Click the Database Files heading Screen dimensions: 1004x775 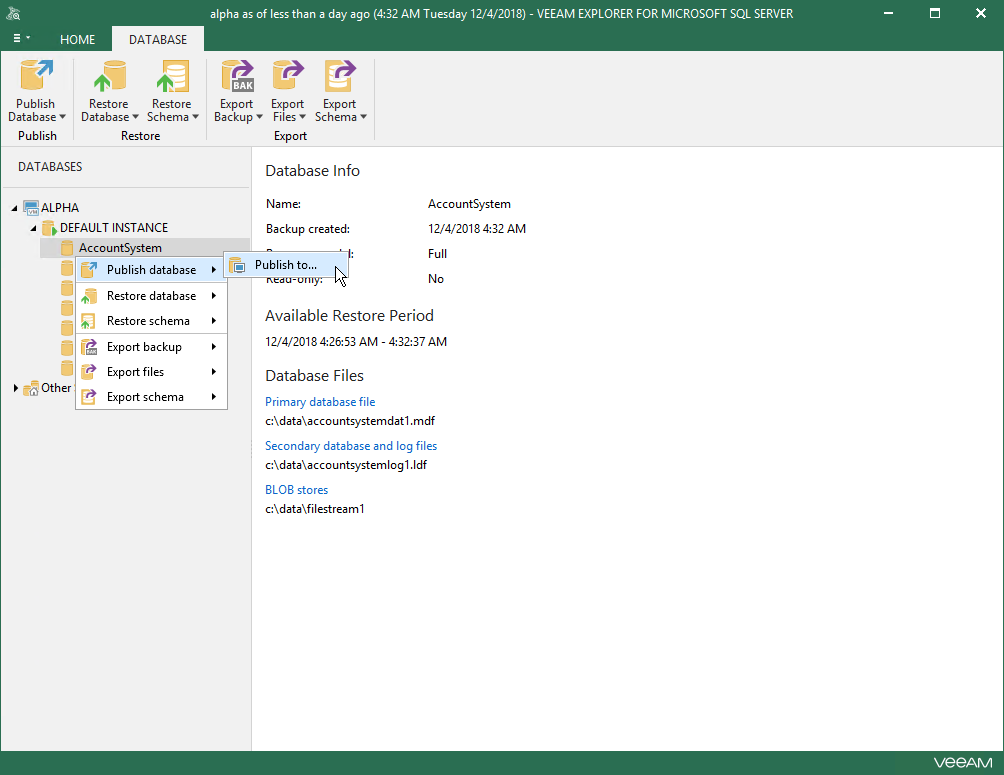point(314,375)
